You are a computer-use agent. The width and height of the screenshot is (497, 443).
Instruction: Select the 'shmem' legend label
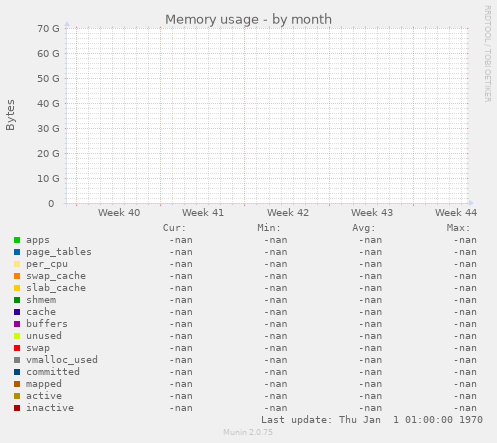(x=41, y=300)
